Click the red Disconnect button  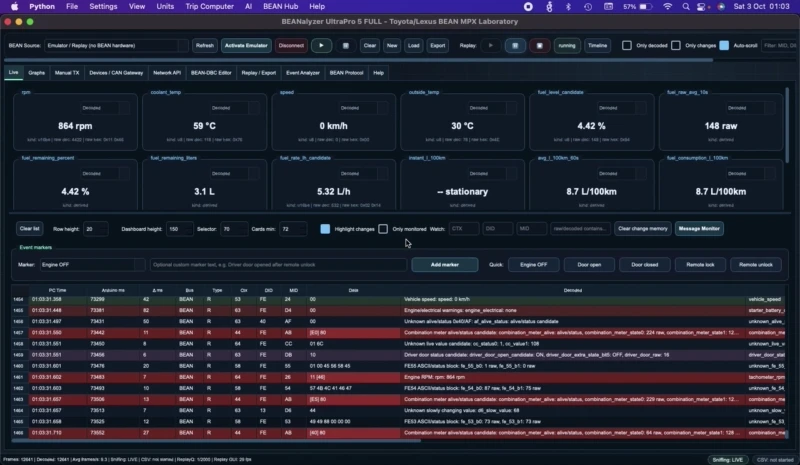[291, 45]
